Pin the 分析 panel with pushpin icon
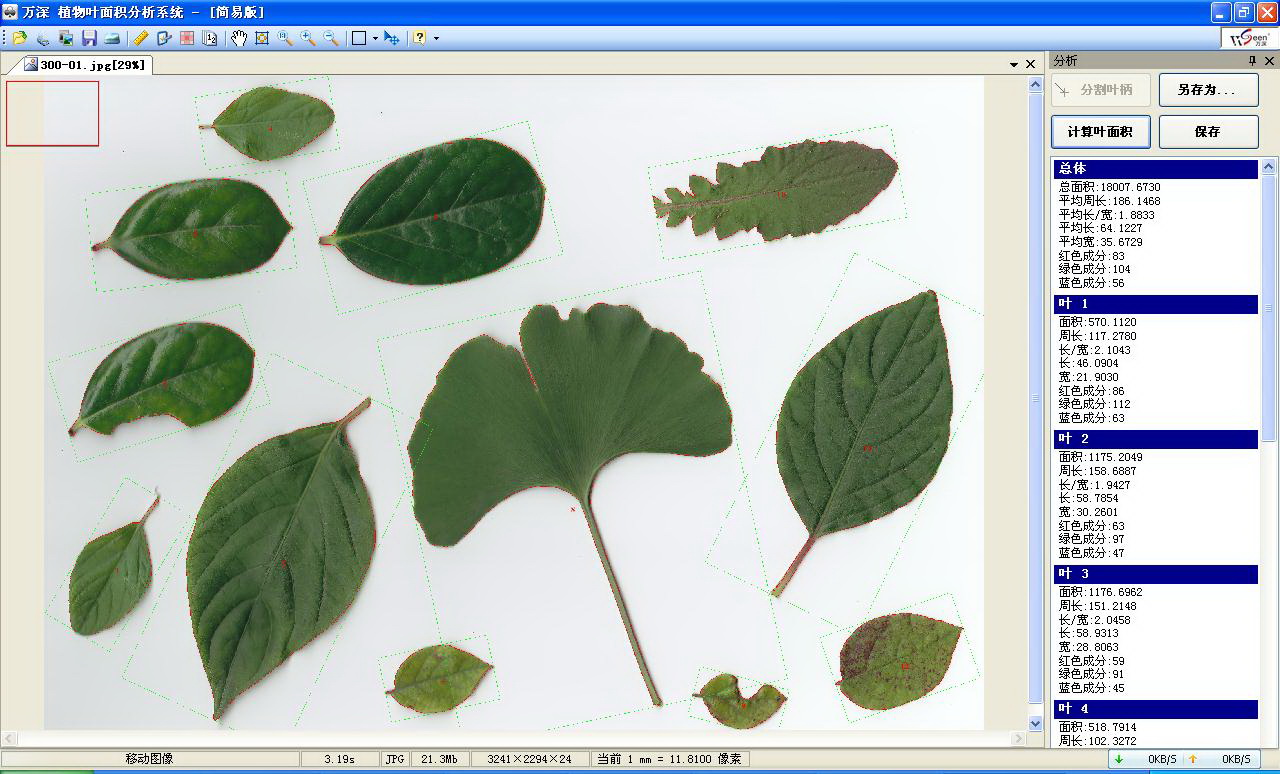Screen dimensions: 1280x774 pyautogui.click(x=1252, y=61)
